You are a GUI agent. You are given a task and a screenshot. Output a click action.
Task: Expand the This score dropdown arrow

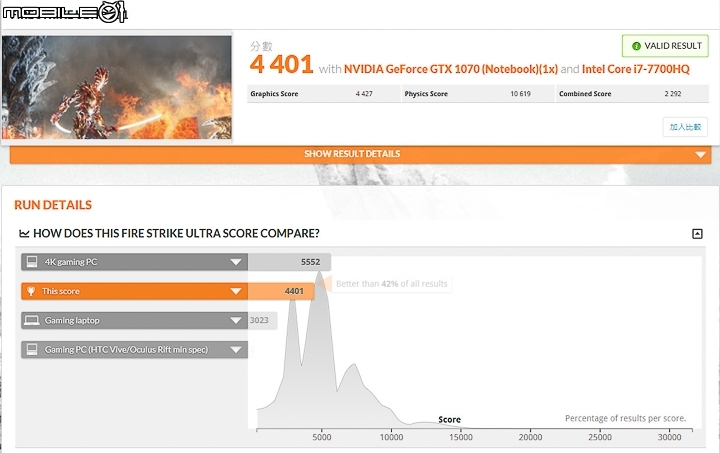coord(236,291)
